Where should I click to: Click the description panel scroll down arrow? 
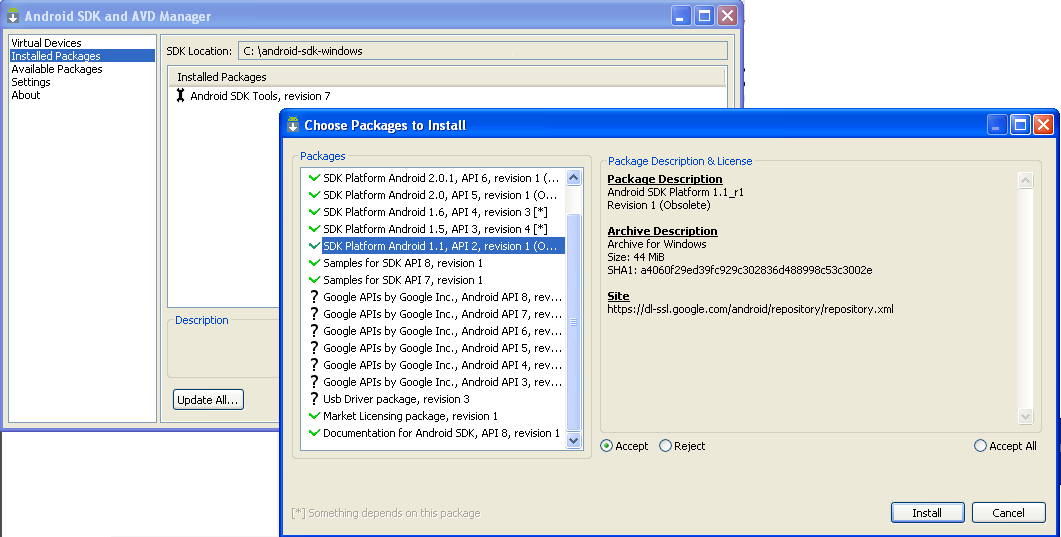(x=1026, y=417)
